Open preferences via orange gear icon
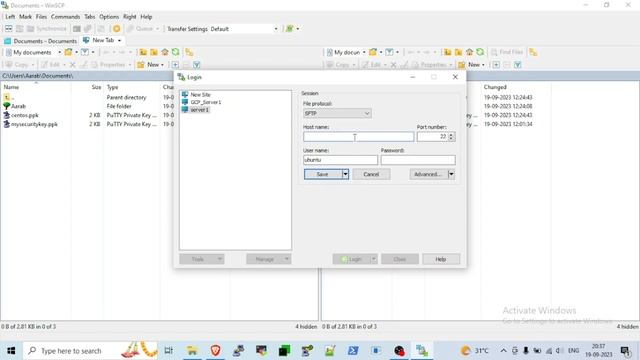640x360 pixels. pos(117,29)
